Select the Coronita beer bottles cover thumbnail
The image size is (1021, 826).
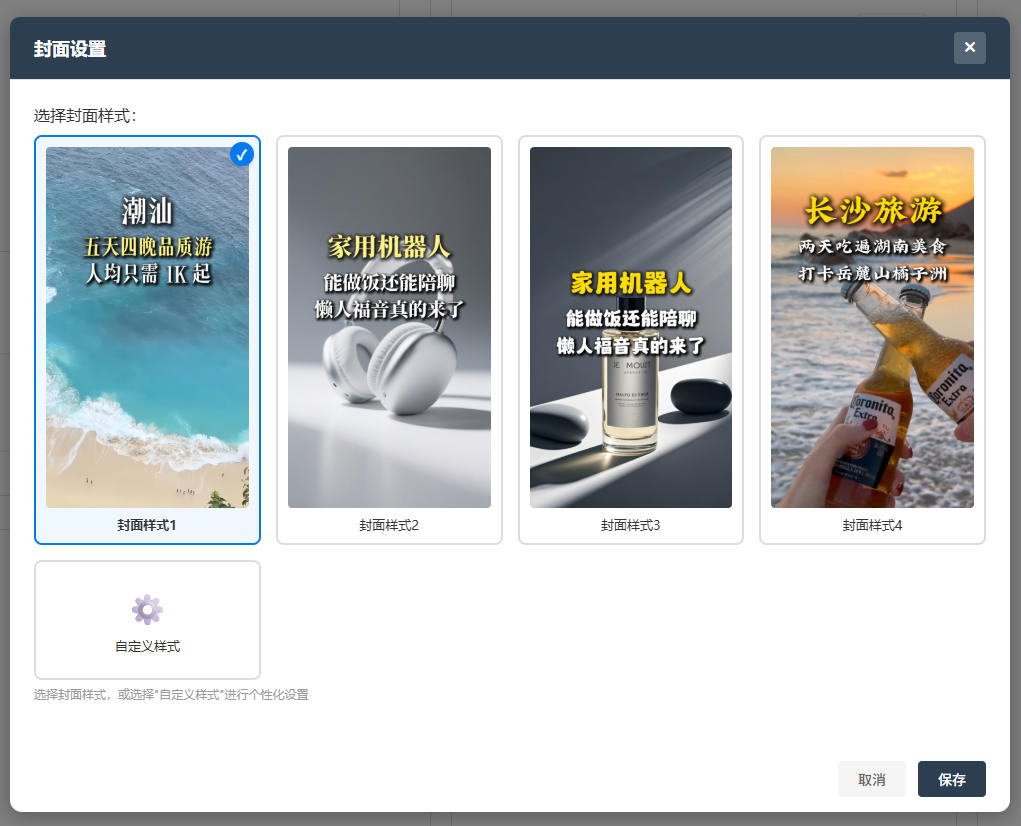pos(873,327)
